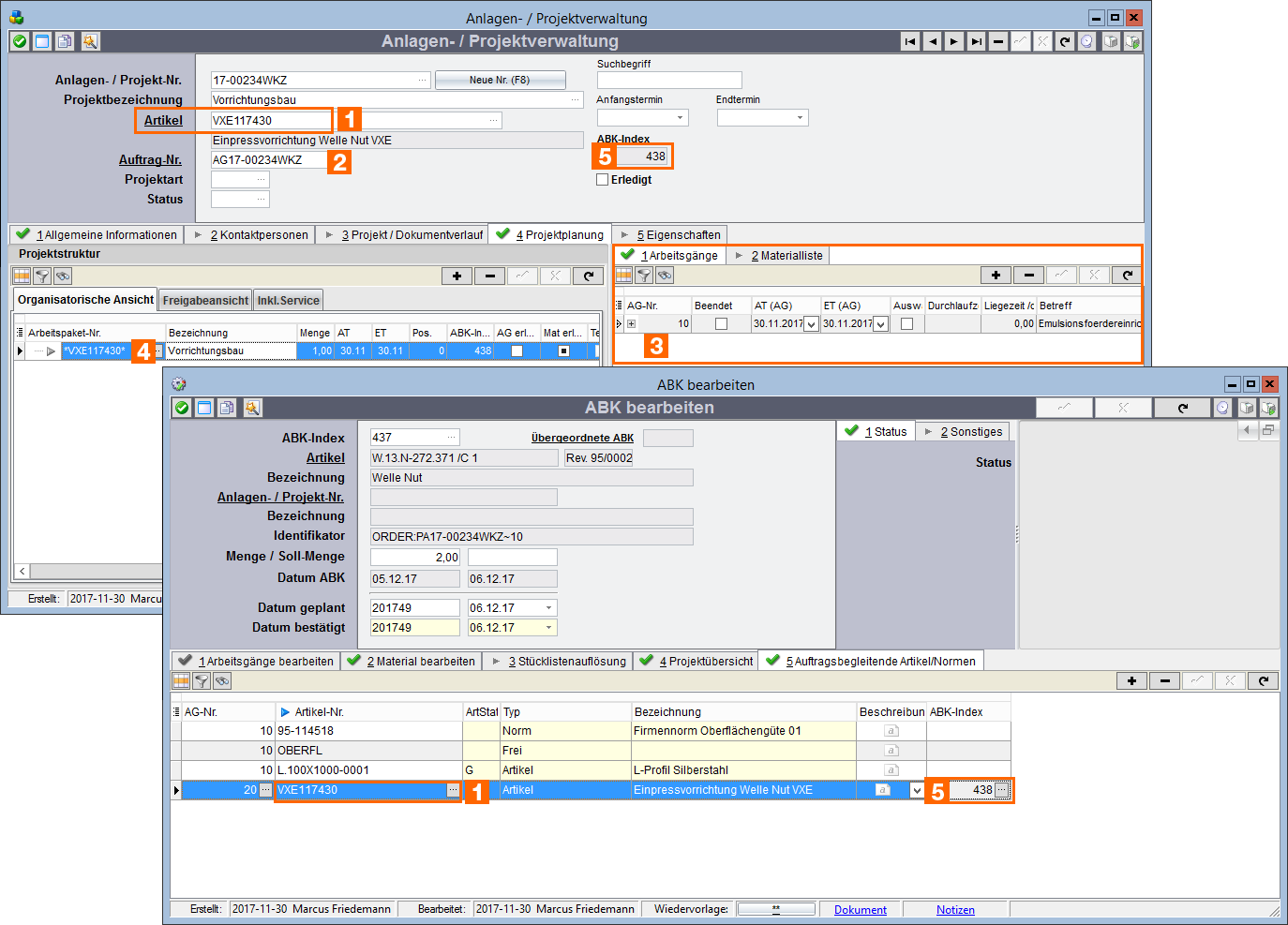Click the Wiedervorlage field in status bar

click(x=776, y=909)
